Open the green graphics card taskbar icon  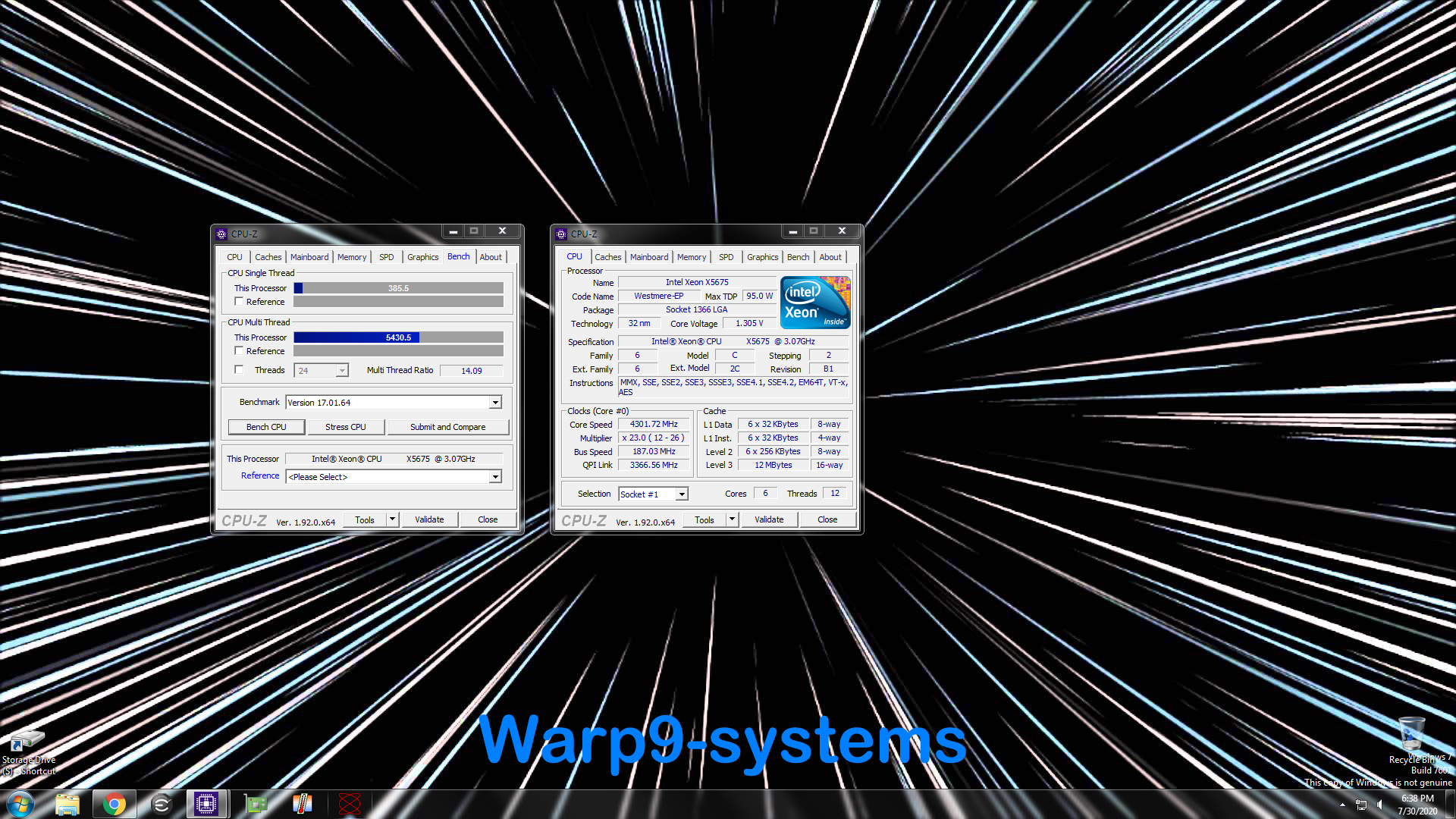[256, 804]
